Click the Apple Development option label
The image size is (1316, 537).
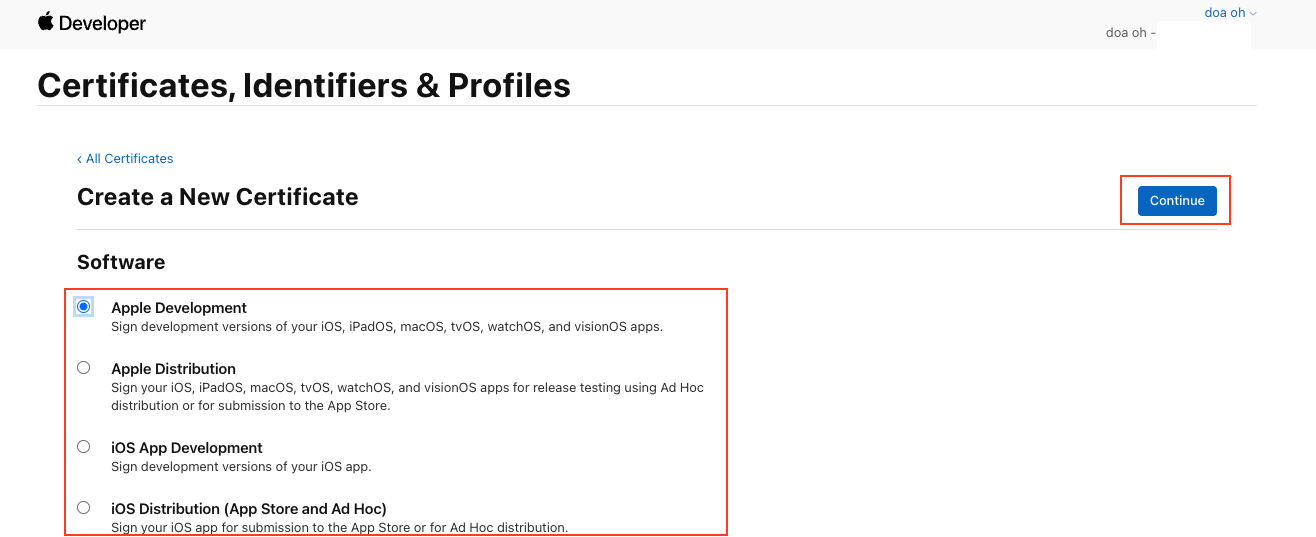pyautogui.click(x=179, y=308)
